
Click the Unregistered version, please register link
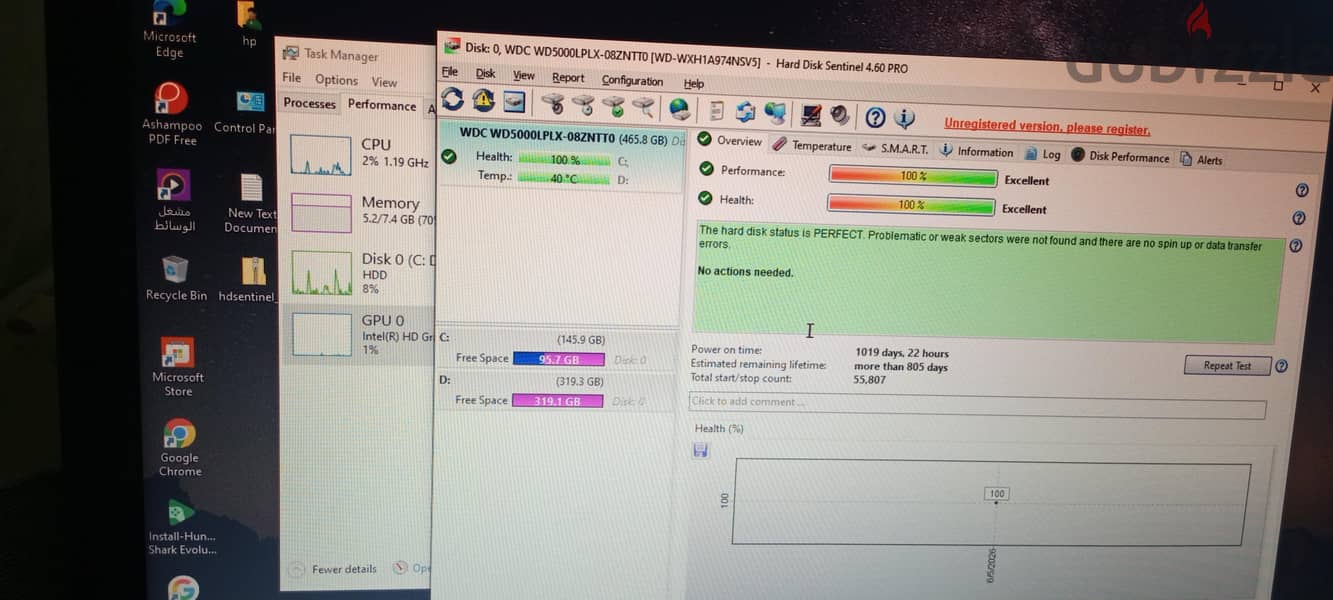tap(1047, 128)
